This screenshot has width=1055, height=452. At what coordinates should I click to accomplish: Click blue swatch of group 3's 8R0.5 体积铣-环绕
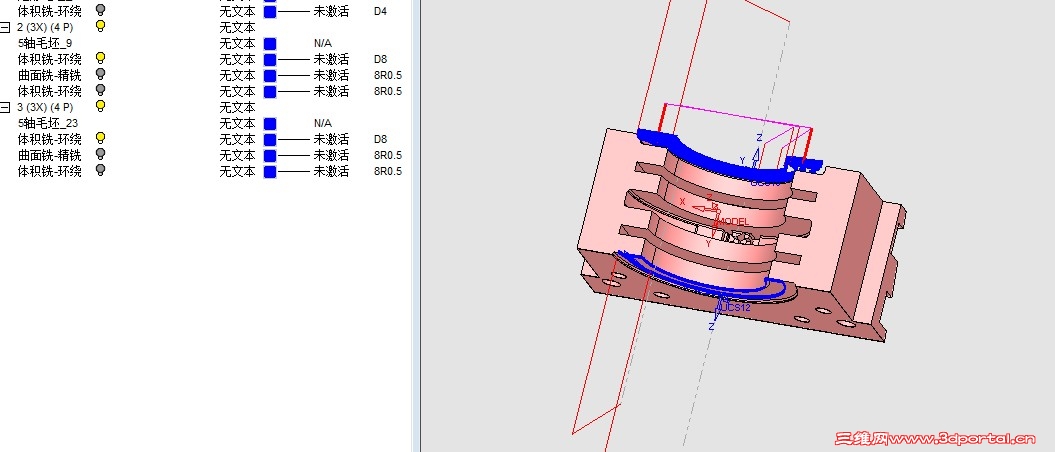click(270, 172)
